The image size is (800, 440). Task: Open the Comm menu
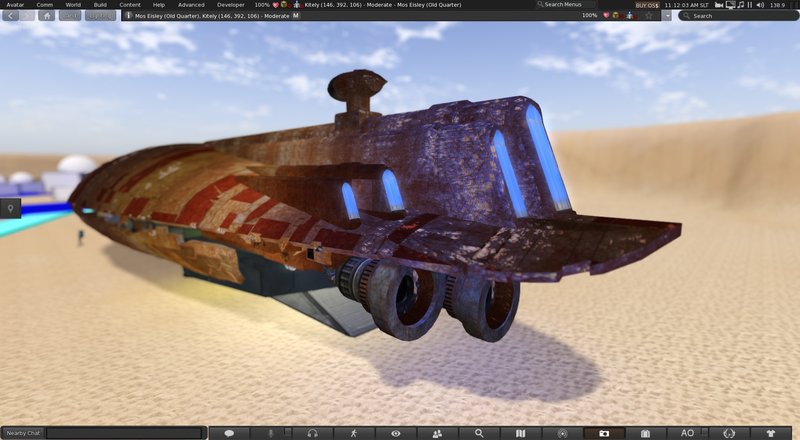[44, 5]
